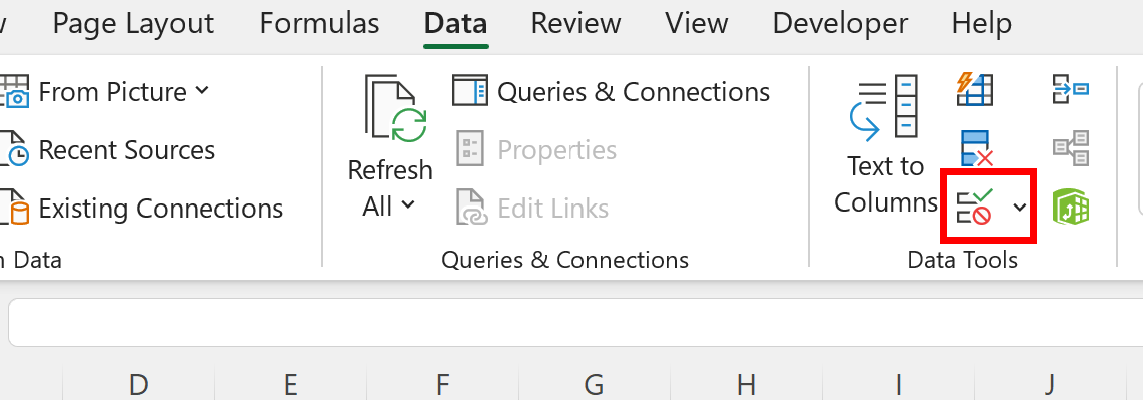Screen dimensions: 1143x400
Task: Click the Relationships icon
Action: point(1071,149)
